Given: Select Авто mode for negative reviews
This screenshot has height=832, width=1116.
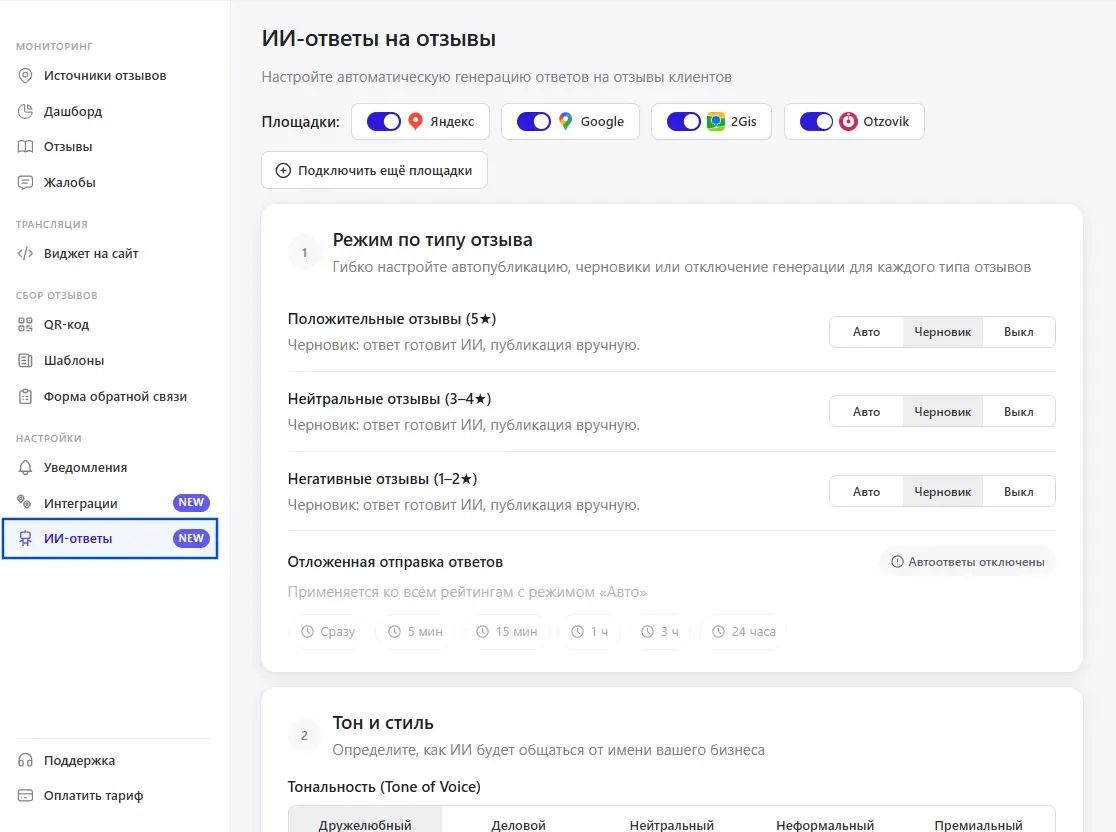Looking at the screenshot, I should (x=866, y=491).
